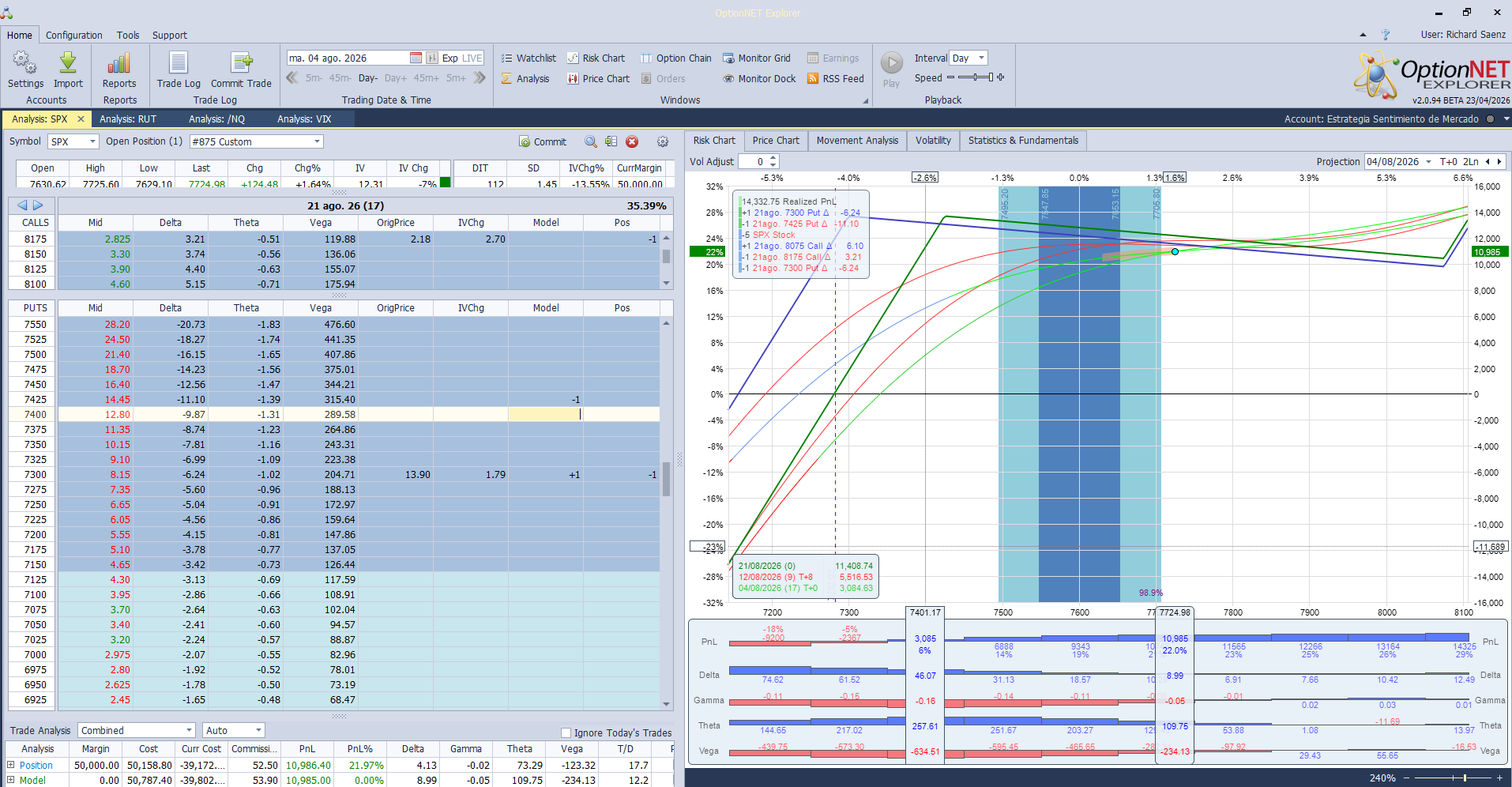Open the Symbol SPX dropdown

[92, 141]
